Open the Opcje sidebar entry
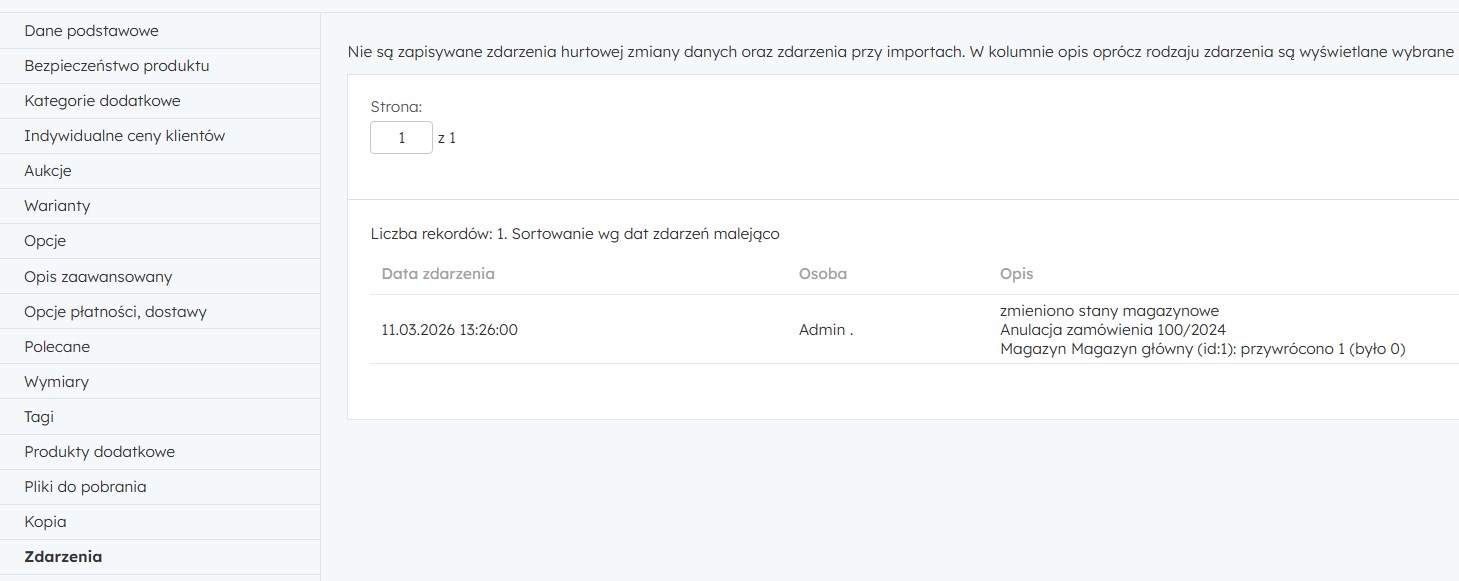The height and width of the screenshot is (581, 1459). [45, 241]
